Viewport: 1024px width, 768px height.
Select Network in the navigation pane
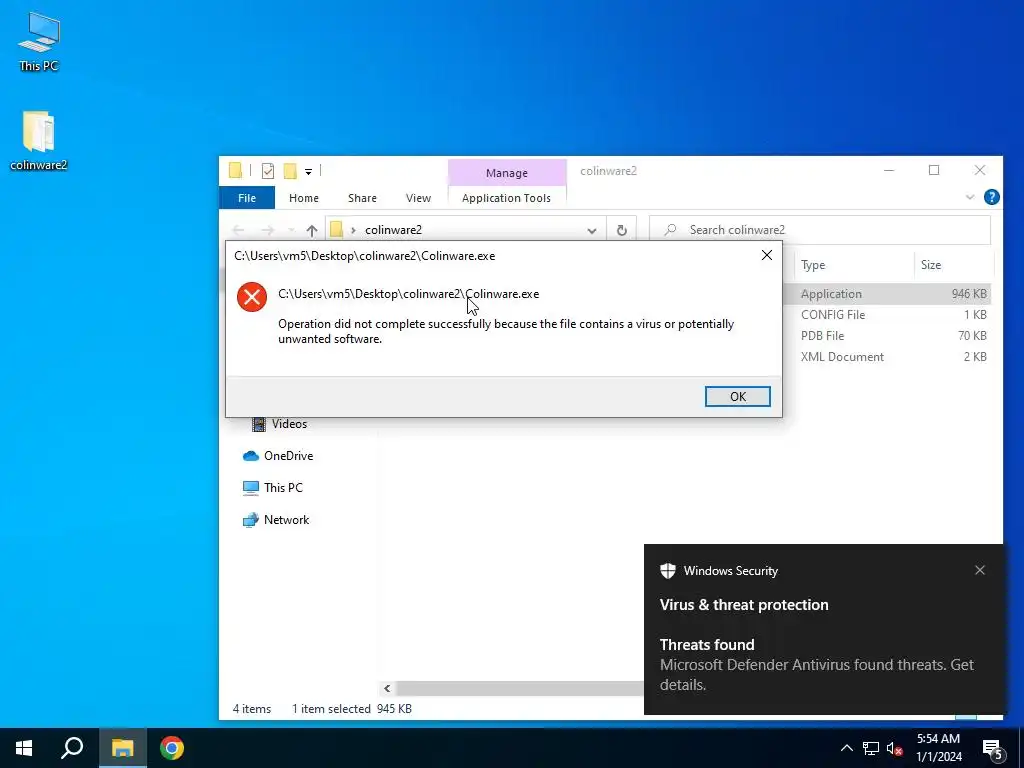276,520
